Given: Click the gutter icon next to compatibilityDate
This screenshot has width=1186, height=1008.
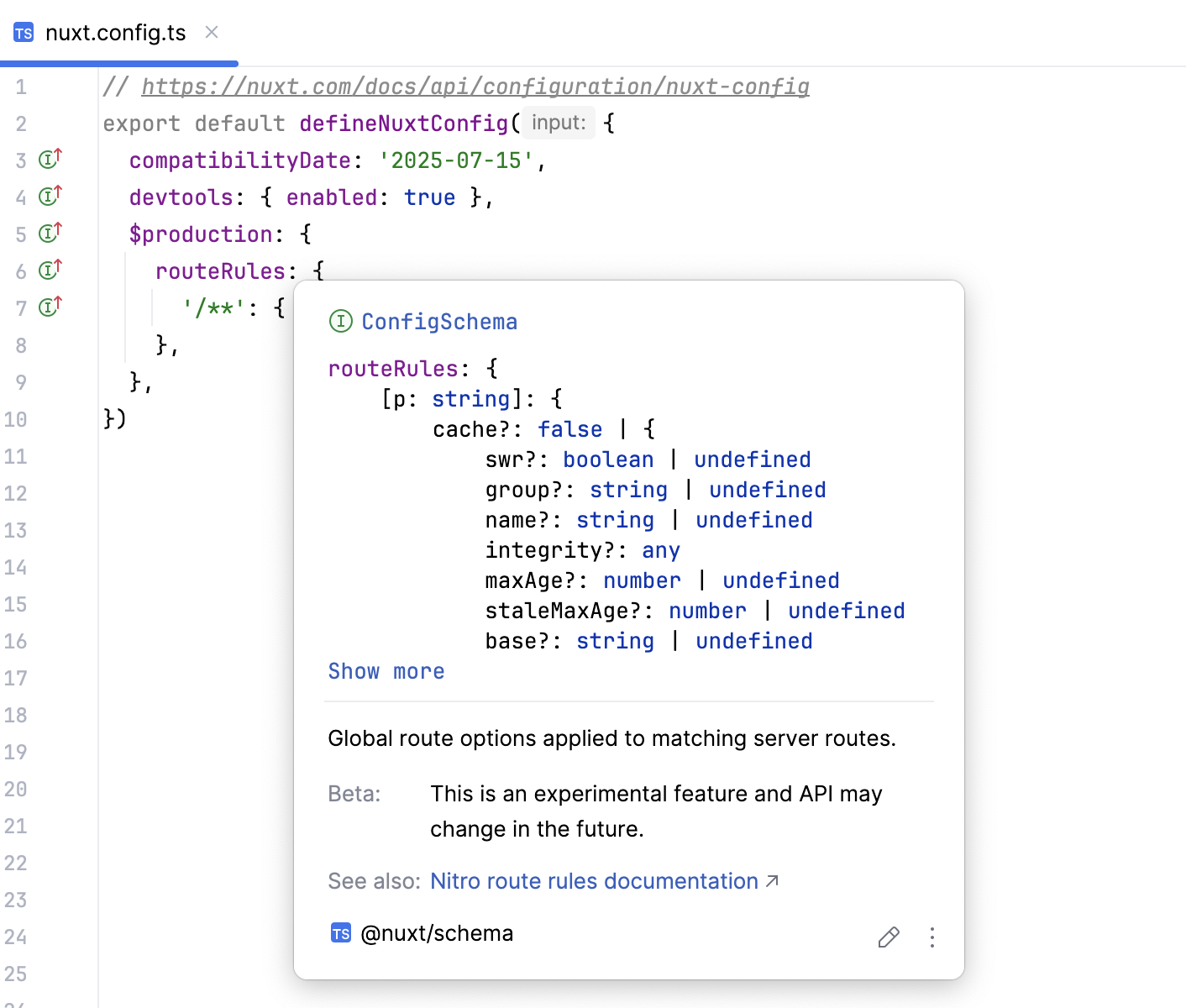Looking at the screenshot, I should pyautogui.click(x=48, y=159).
